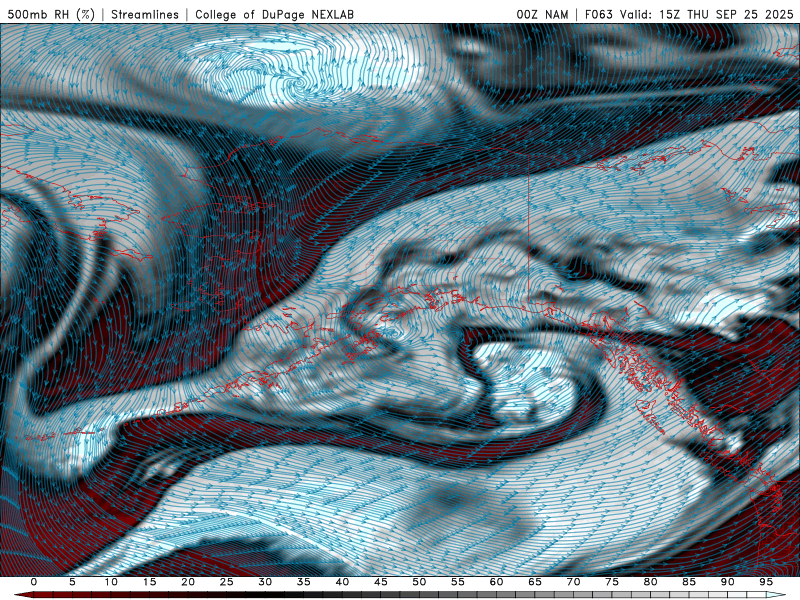
Task: Click the colorbar label '15'
Action: (x=149, y=582)
